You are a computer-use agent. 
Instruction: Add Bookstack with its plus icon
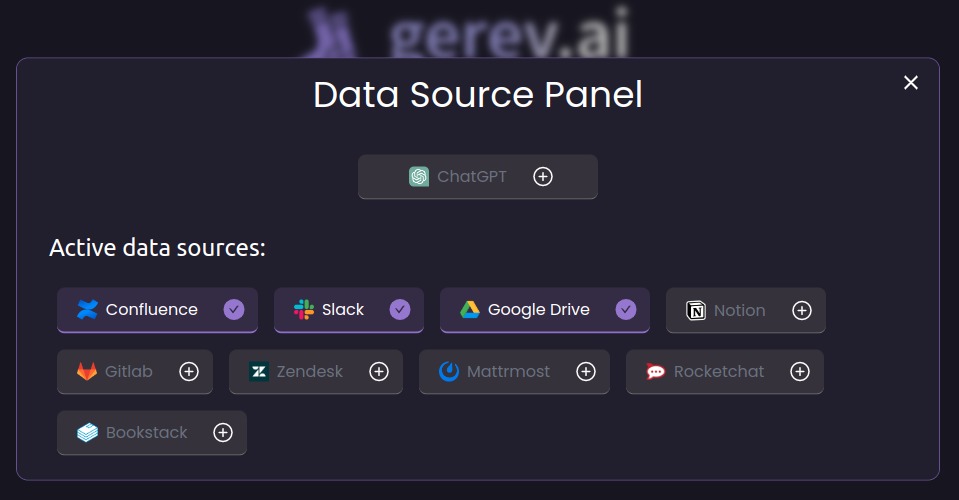(223, 433)
